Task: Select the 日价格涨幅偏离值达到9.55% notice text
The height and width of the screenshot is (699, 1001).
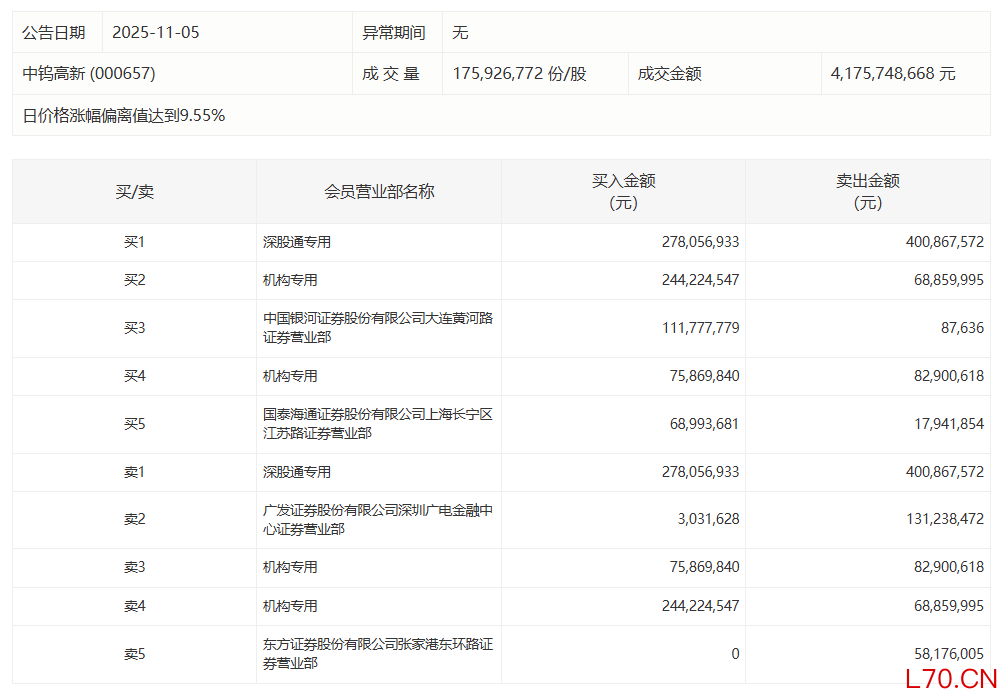Action: point(124,116)
